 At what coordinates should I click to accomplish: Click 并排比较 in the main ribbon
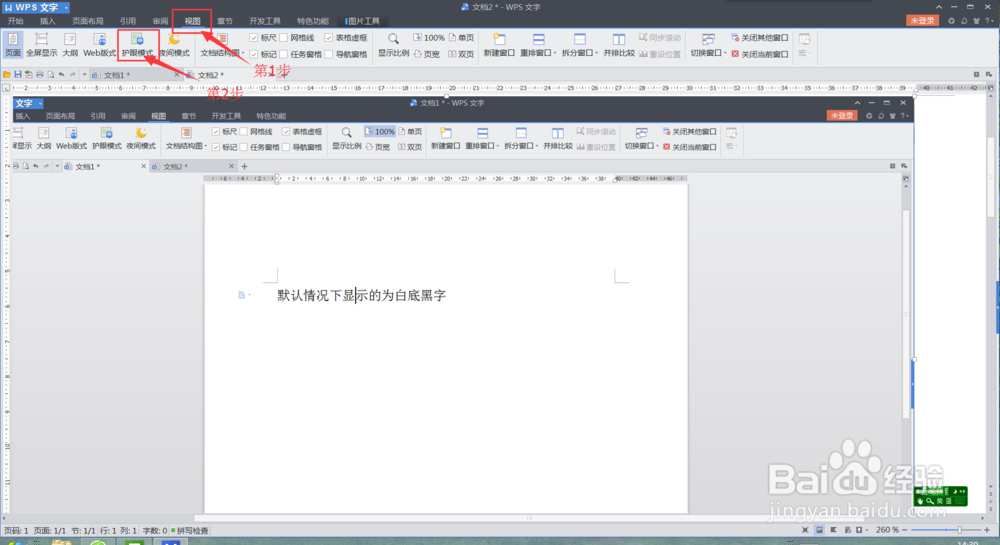point(619,45)
